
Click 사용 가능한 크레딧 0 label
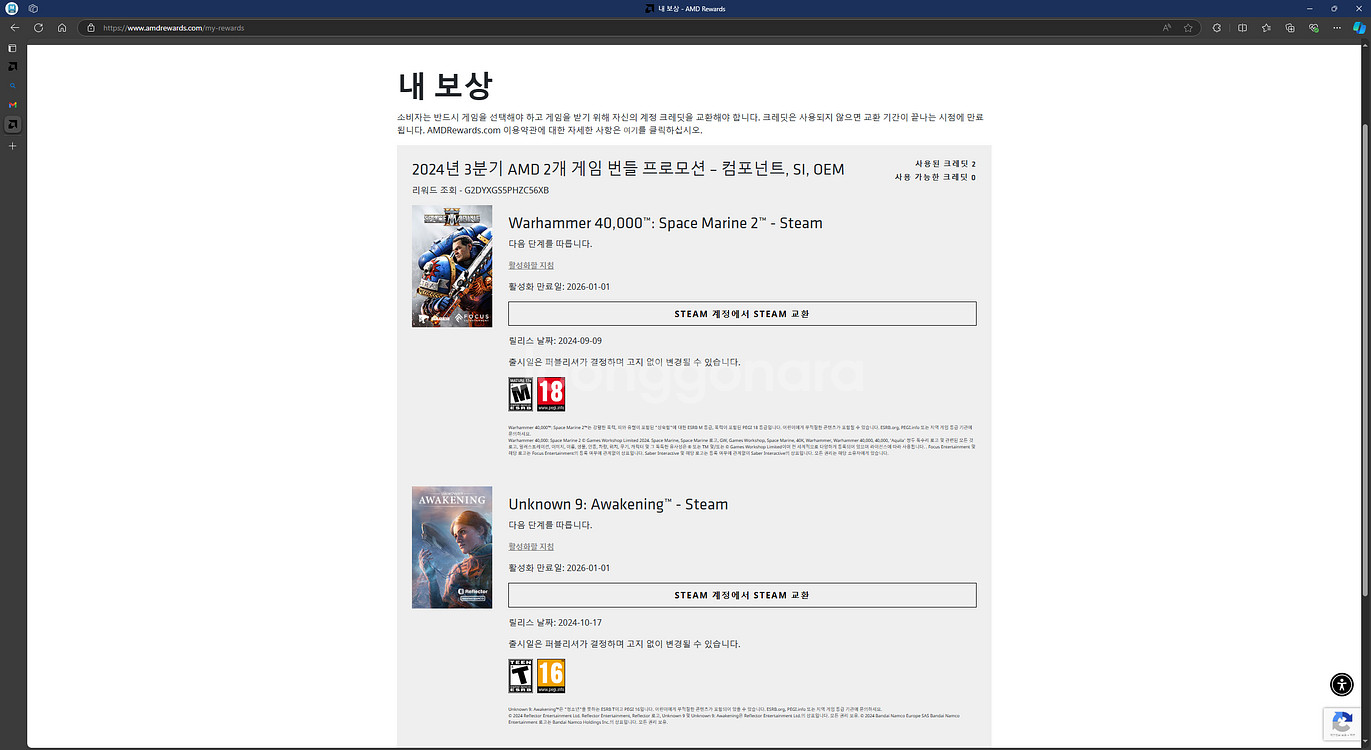935,177
